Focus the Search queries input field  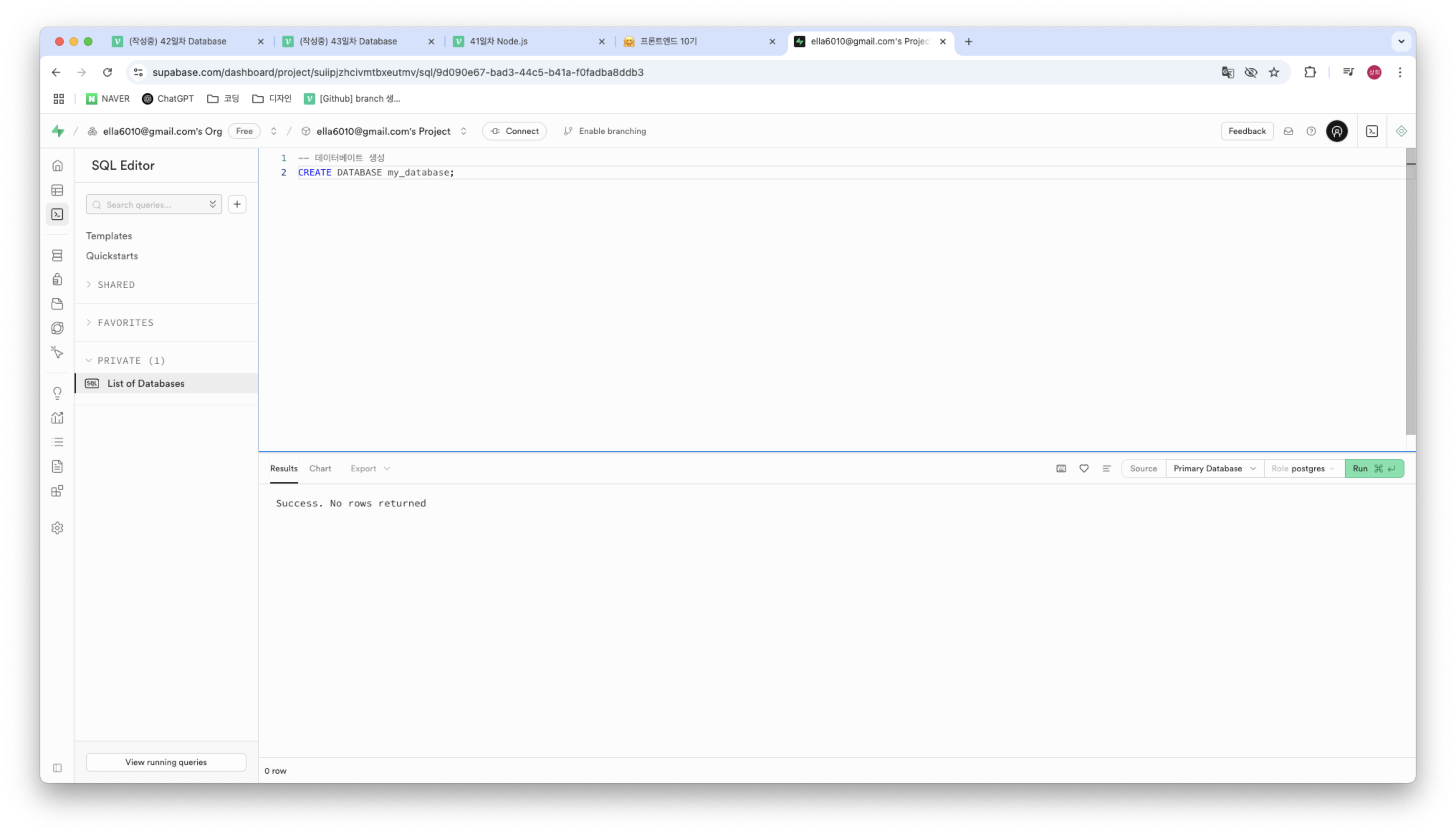pos(154,205)
